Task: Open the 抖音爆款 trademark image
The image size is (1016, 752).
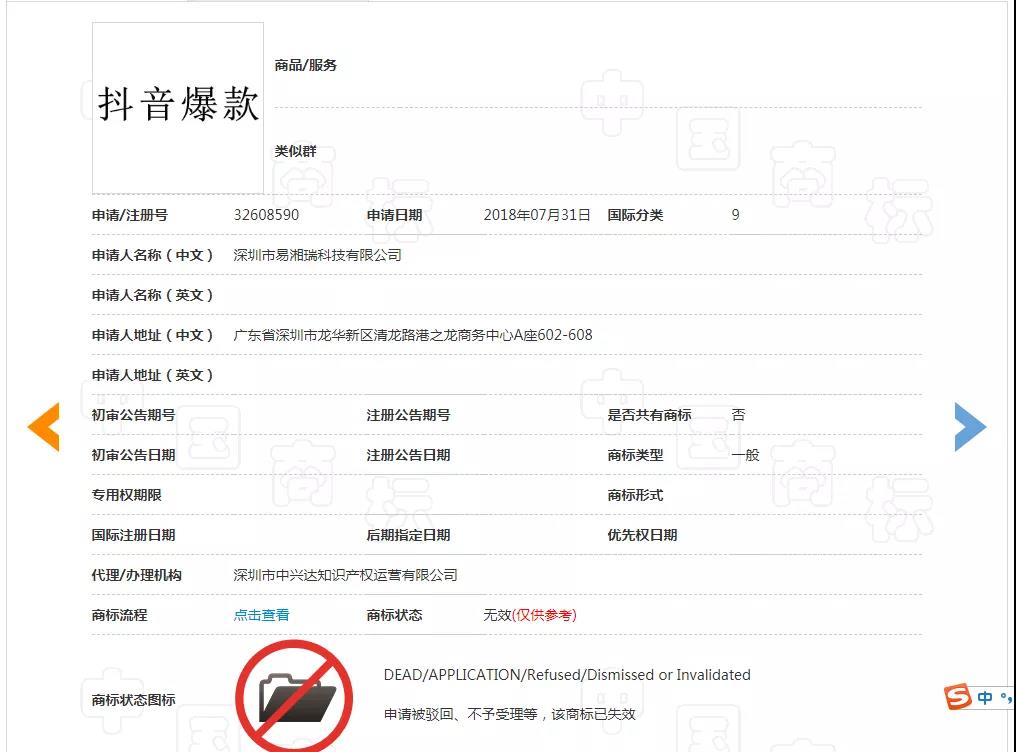Action: [178, 107]
